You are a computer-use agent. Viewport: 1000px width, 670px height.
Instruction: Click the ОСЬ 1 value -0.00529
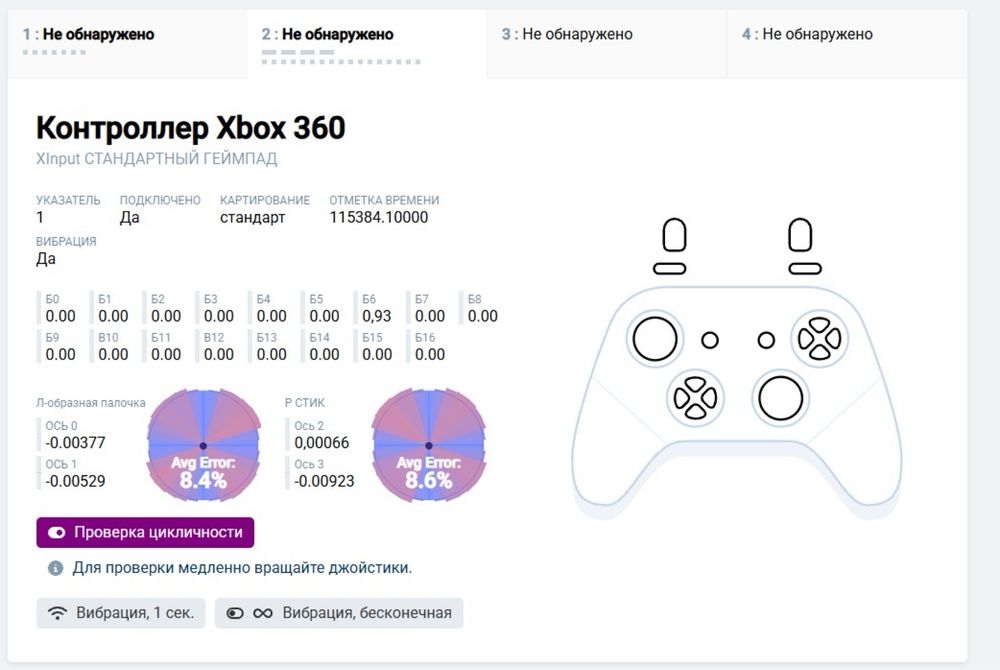[x=75, y=481]
